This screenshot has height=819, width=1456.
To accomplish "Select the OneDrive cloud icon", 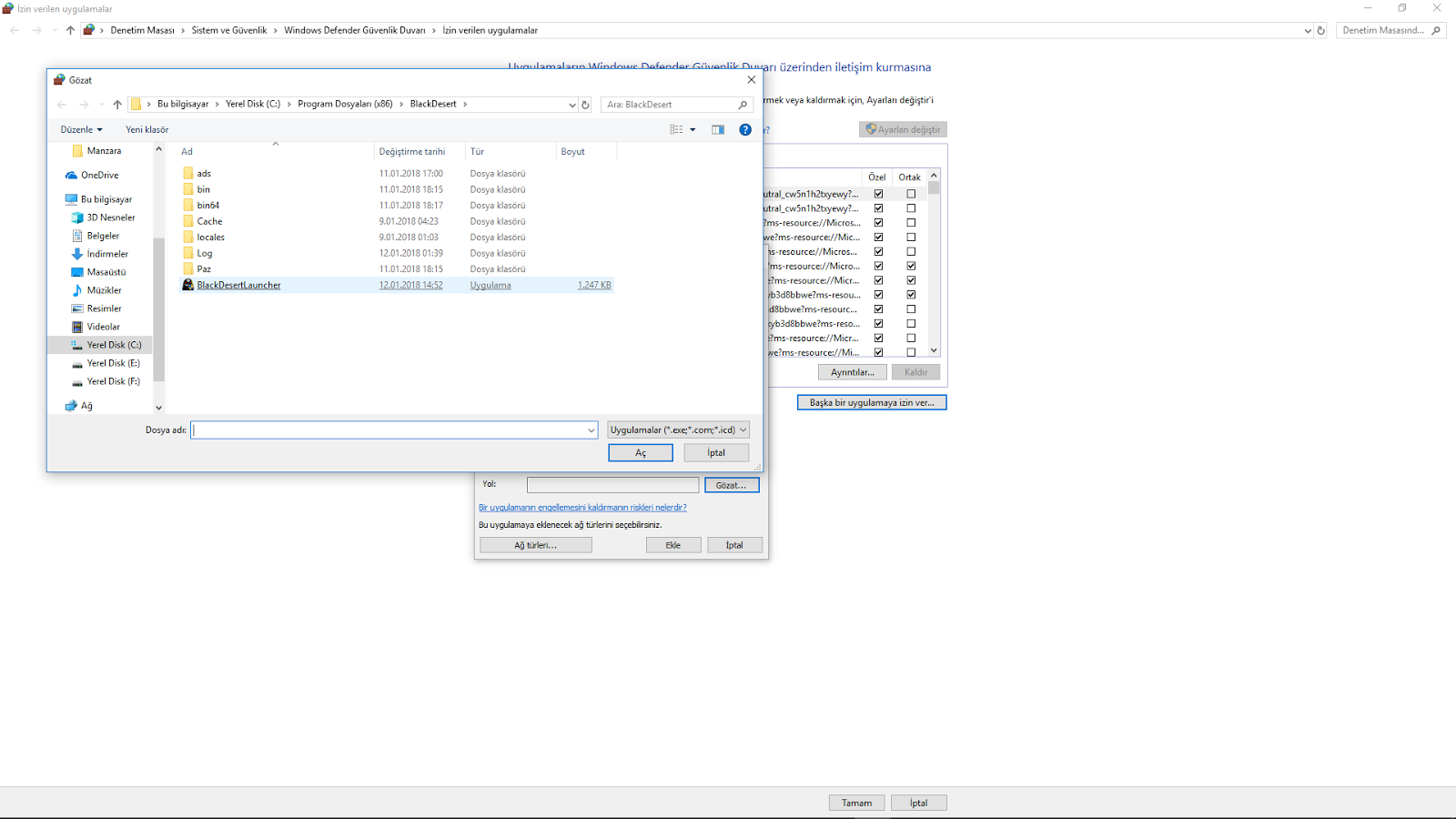I will point(71,175).
